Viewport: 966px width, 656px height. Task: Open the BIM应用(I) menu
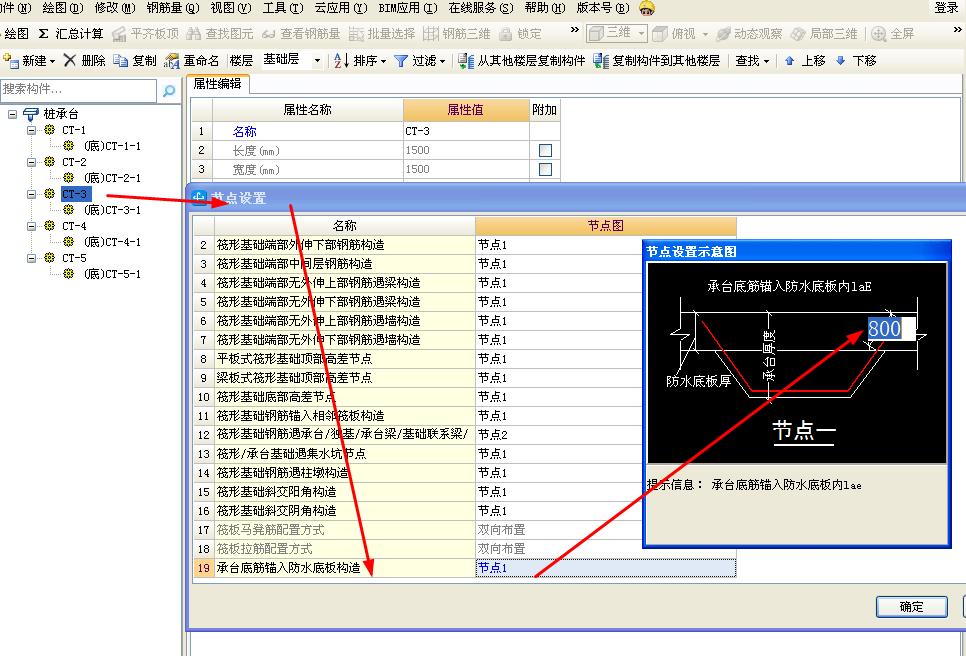click(407, 7)
